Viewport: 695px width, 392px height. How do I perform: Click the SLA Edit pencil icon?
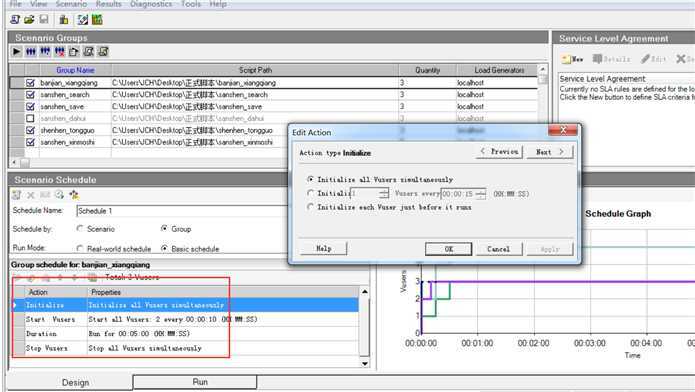(x=653, y=59)
